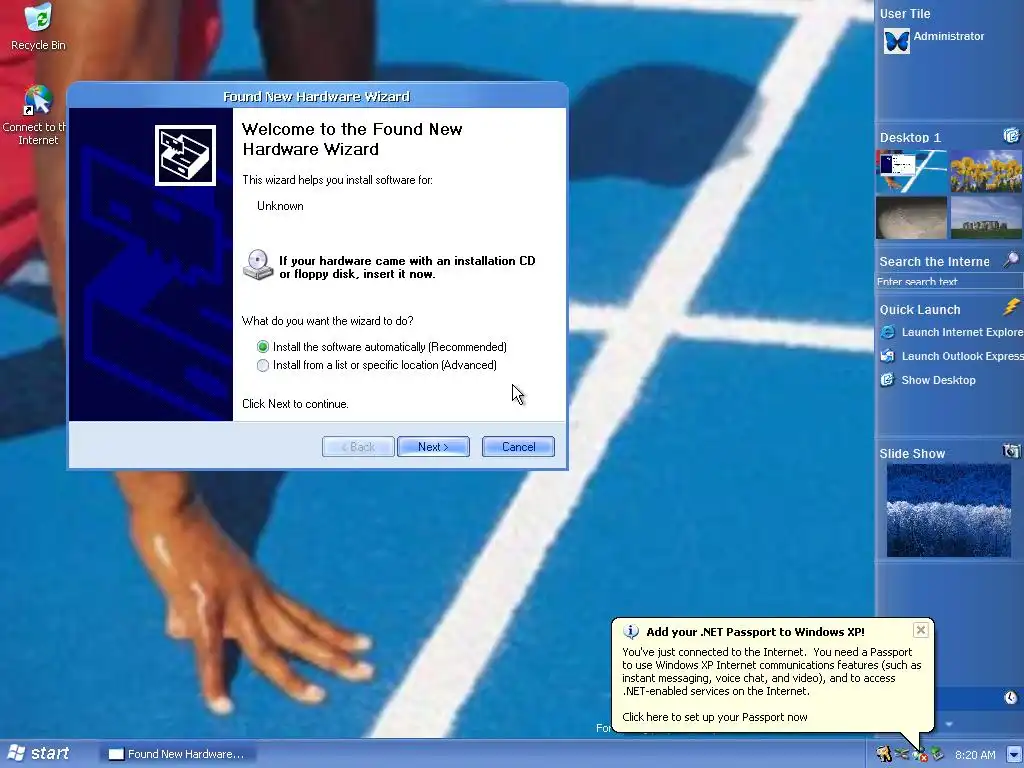Open the Recycle Bin desktop icon
This screenshot has width=1024, height=768.
pos(38,27)
